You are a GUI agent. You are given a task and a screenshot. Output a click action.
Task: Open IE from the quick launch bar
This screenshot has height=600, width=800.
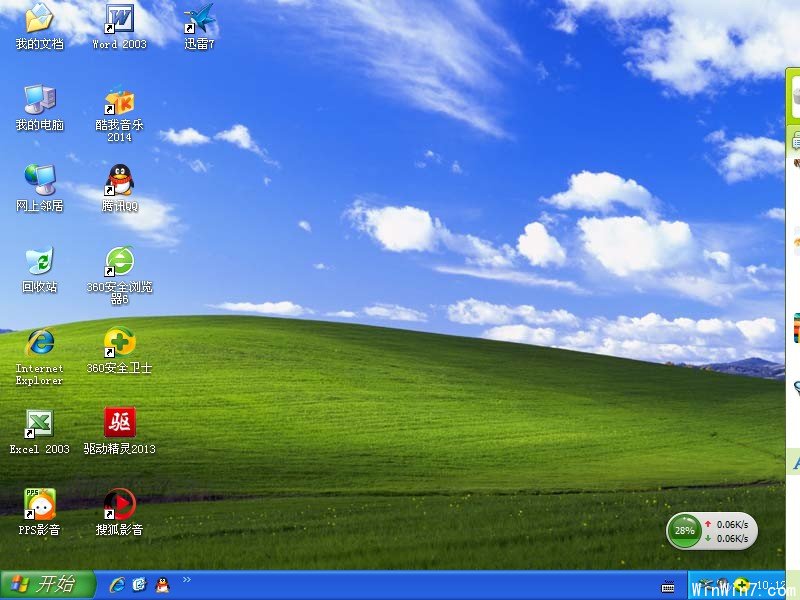click(119, 587)
